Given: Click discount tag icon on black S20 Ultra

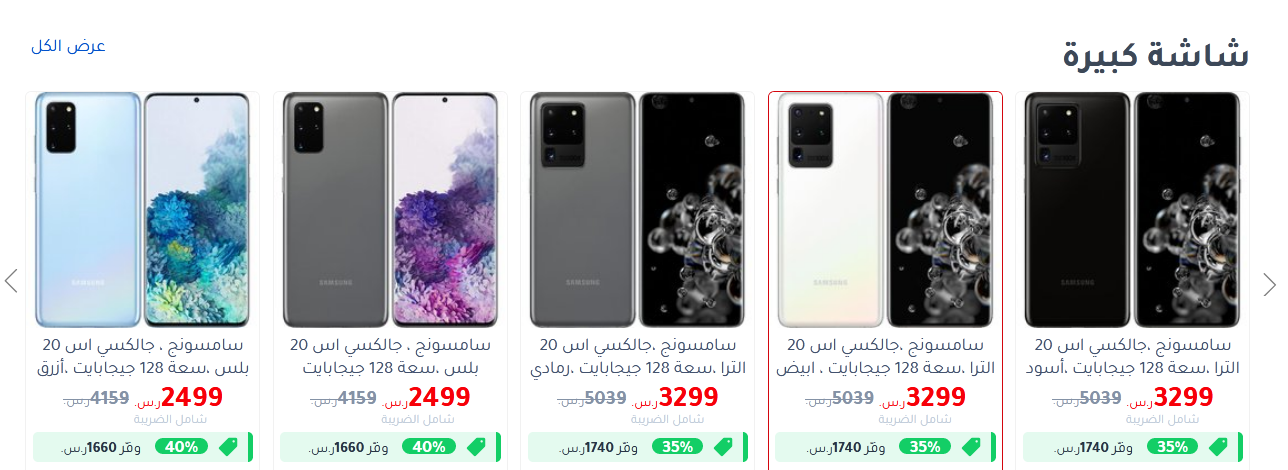Looking at the screenshot, I should (1219, 447).
